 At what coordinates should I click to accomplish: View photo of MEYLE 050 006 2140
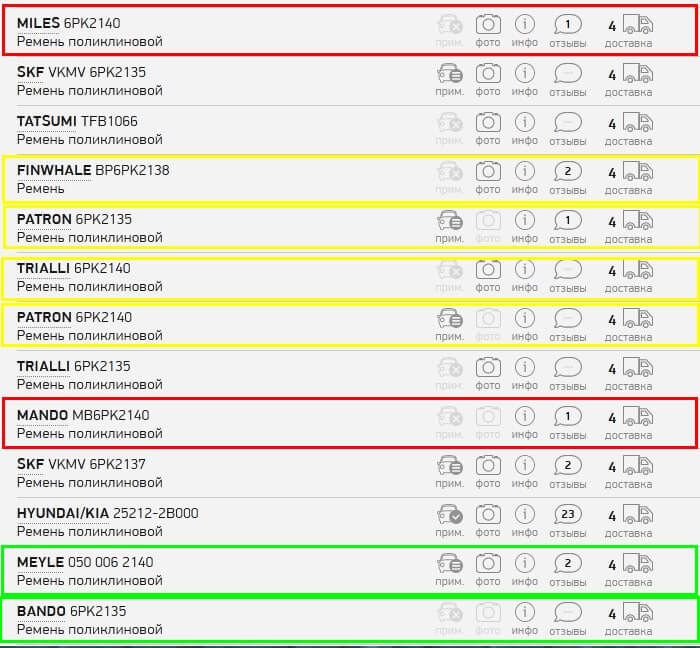point(488,568)
